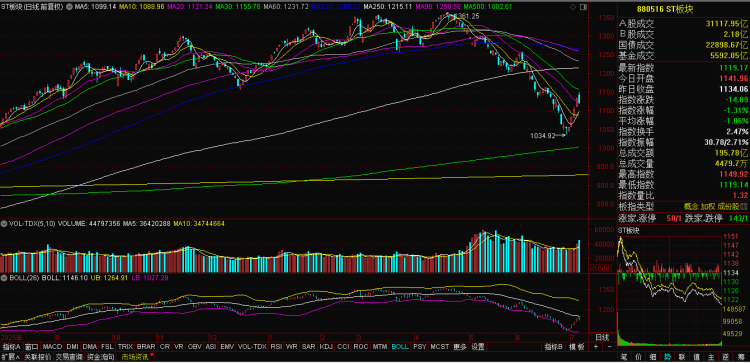Open the 交易查询 tab

[x=69, y=357]
